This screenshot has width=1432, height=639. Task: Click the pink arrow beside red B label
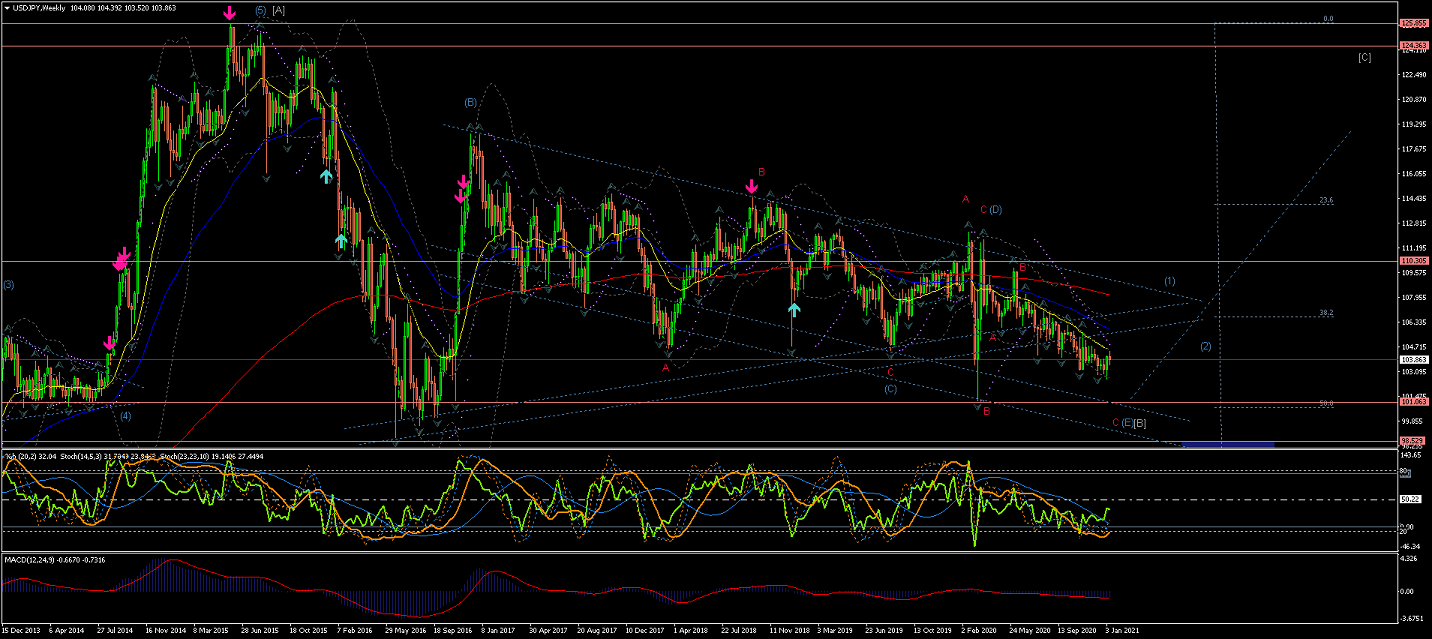click(752, 186)
